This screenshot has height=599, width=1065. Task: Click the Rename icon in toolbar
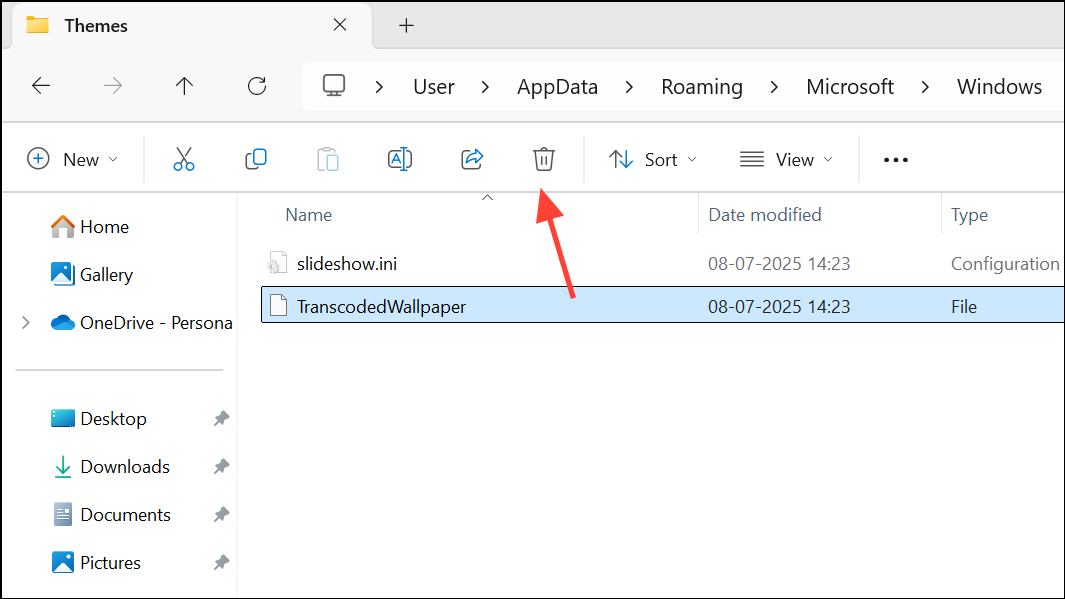coord(400,159)
